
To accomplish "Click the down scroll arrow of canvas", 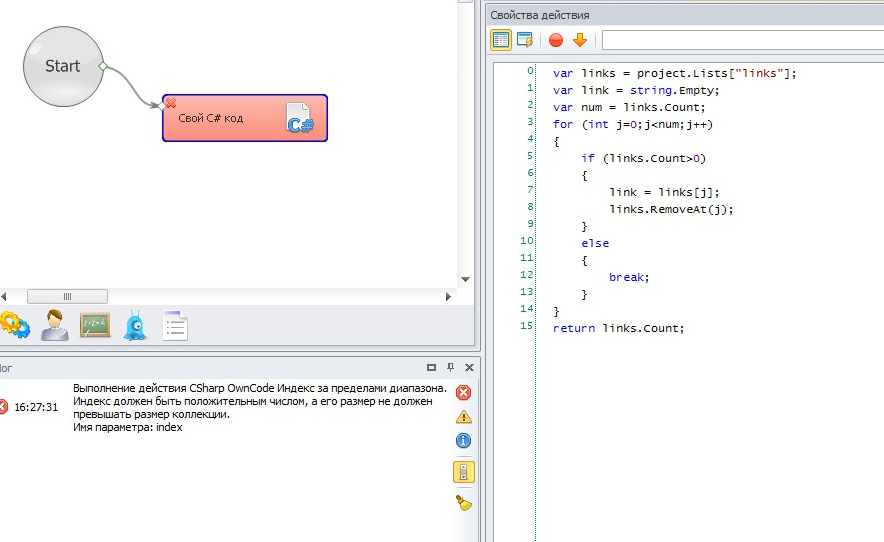I will pyautogui.click(x=465, y=279).
